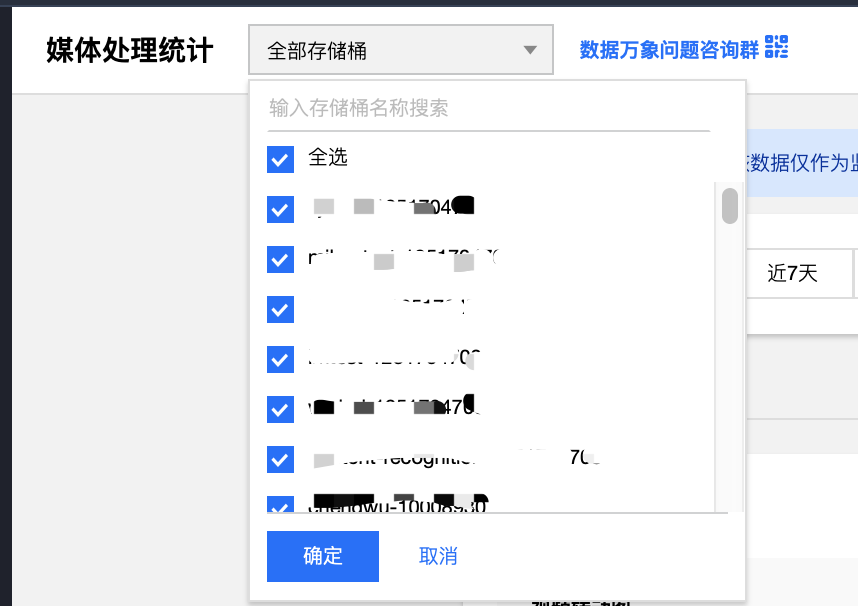Focus the 输入存储桶名称搜索 search field
The height and width of the screenshot is (606, 858).
click(489, 108)
